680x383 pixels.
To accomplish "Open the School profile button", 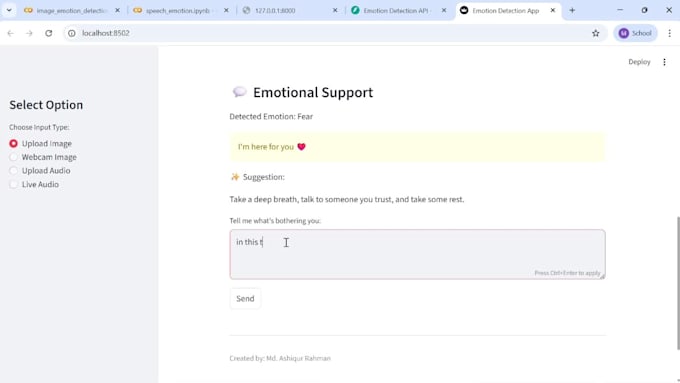I will click(x=635, y=33).
